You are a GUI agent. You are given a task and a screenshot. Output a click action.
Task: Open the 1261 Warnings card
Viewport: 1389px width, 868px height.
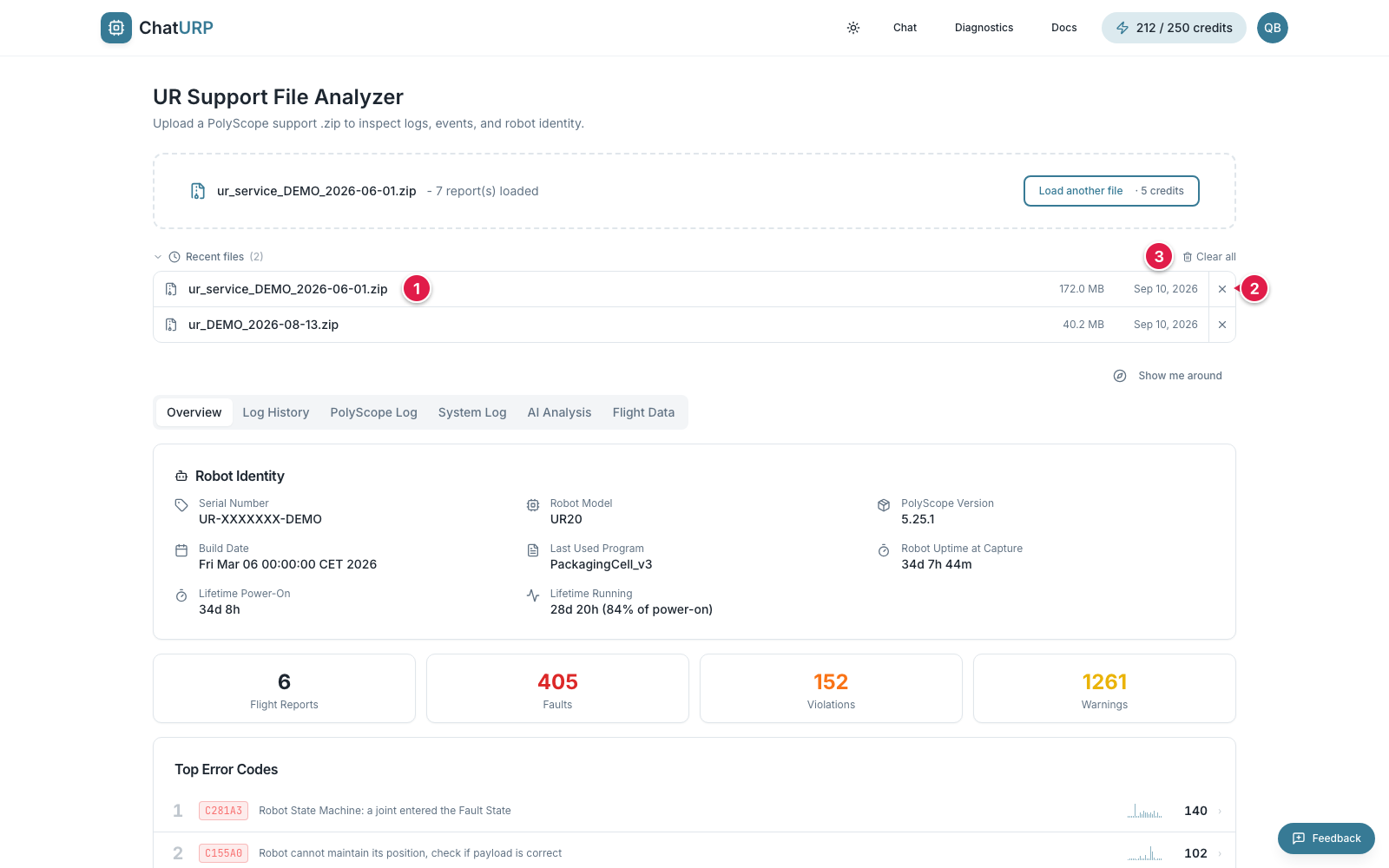coord(1104,688)
